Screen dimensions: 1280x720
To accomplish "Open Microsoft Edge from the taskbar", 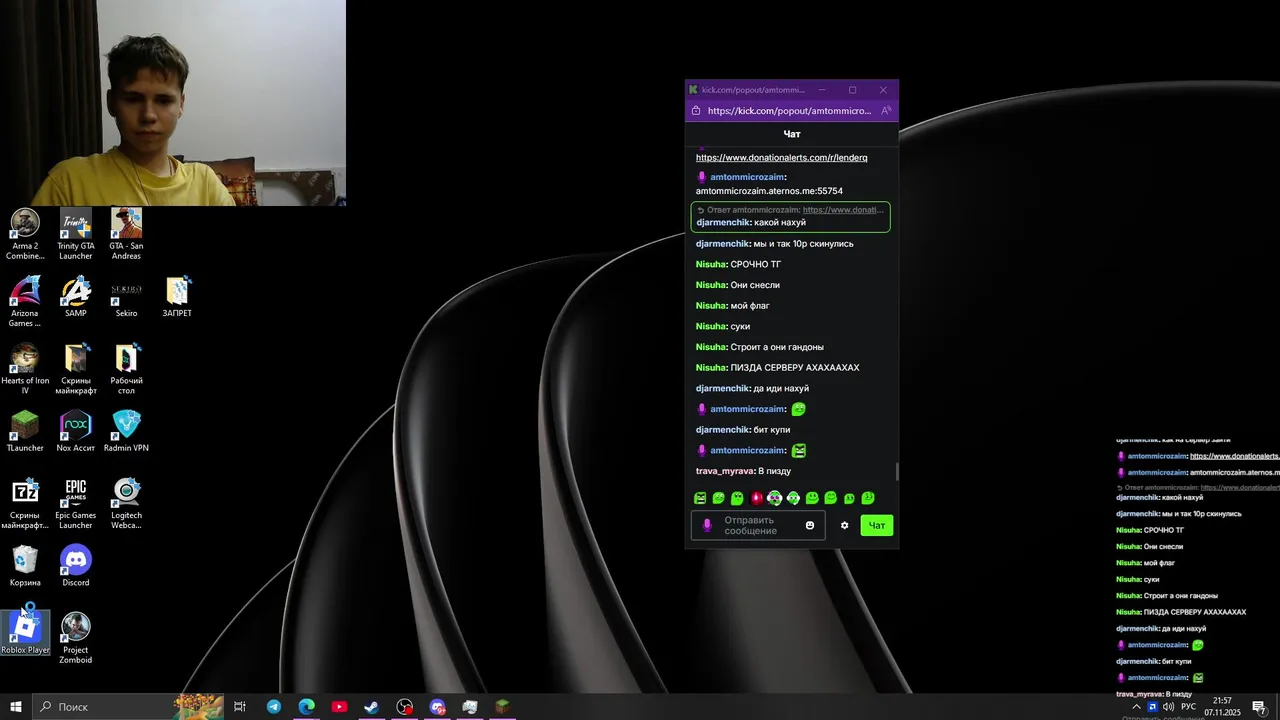I will [306, 707].
